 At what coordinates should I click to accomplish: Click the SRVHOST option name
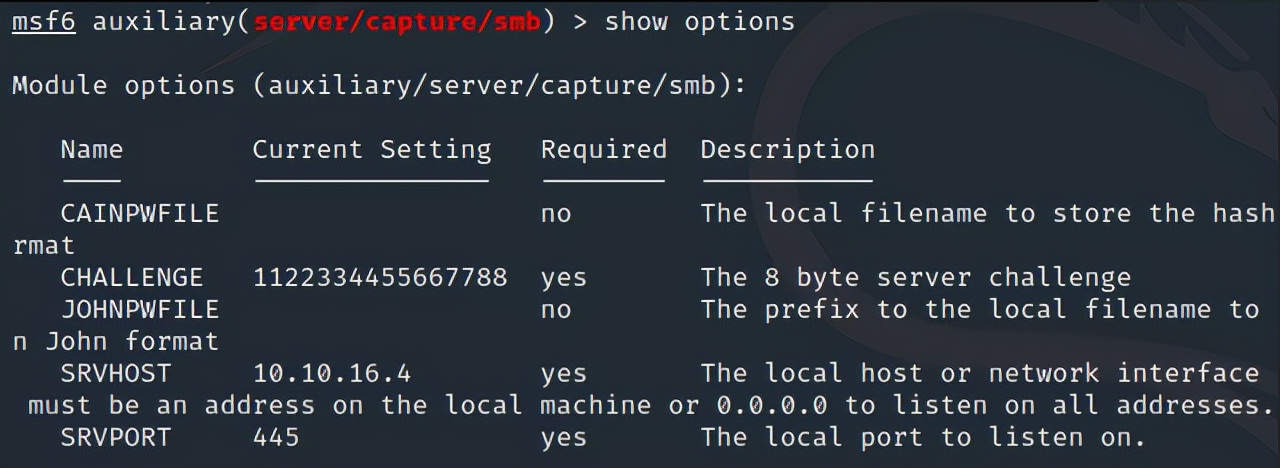115,373
